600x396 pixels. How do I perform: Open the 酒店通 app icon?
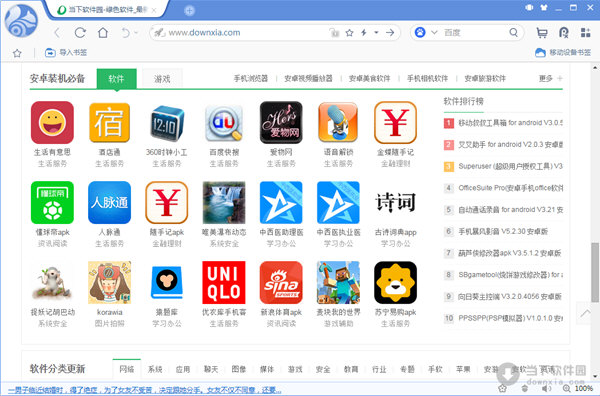[x=109, y=122]
